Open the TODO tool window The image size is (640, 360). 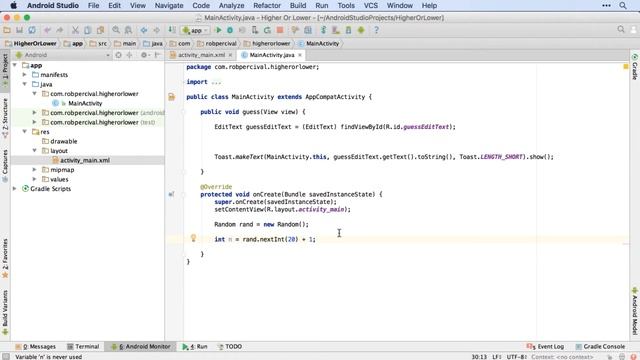(230, 347)
